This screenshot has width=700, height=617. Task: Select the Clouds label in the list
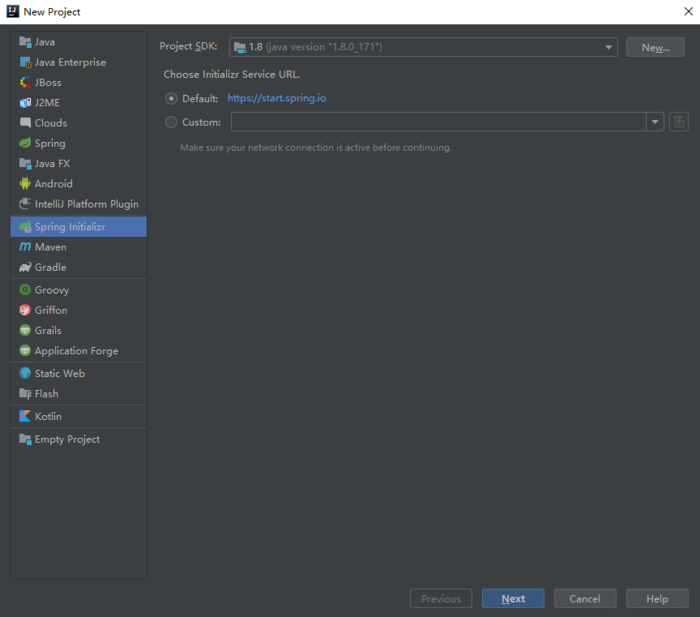pyautogui.click(x=51, y=123)
